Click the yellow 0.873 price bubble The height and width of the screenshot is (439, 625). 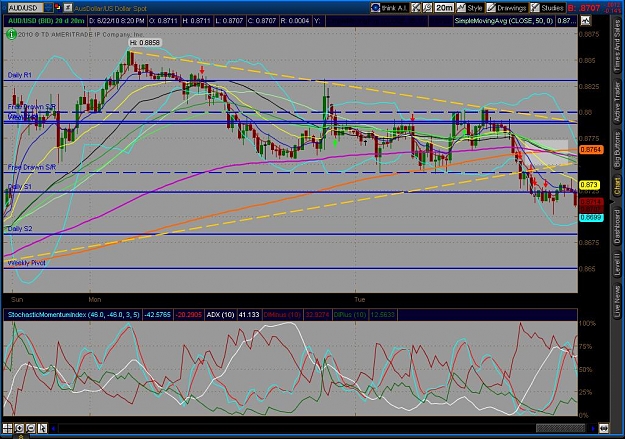point(589,185)
